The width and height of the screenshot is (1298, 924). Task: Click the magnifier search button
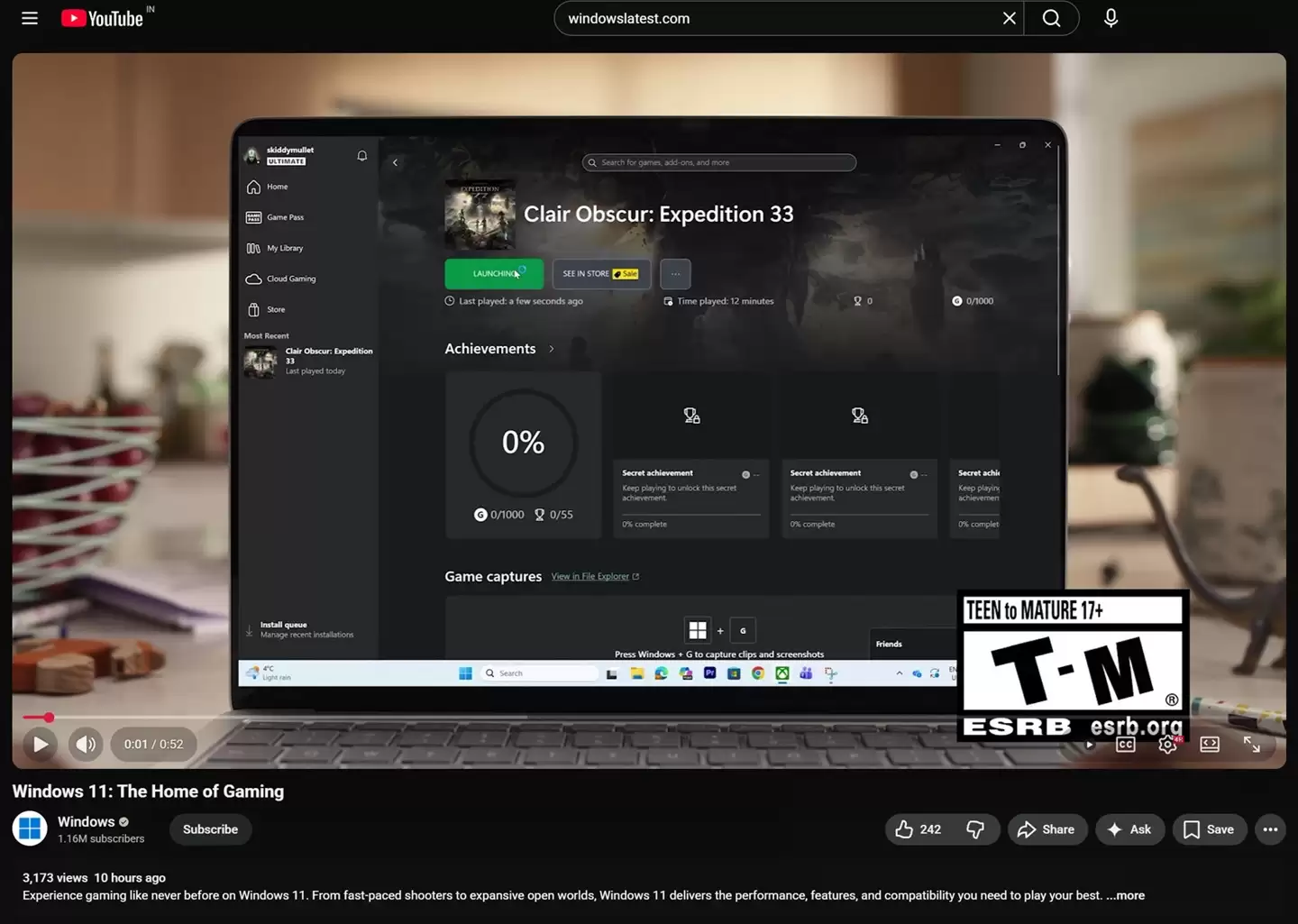click(x=1051, y=18)
